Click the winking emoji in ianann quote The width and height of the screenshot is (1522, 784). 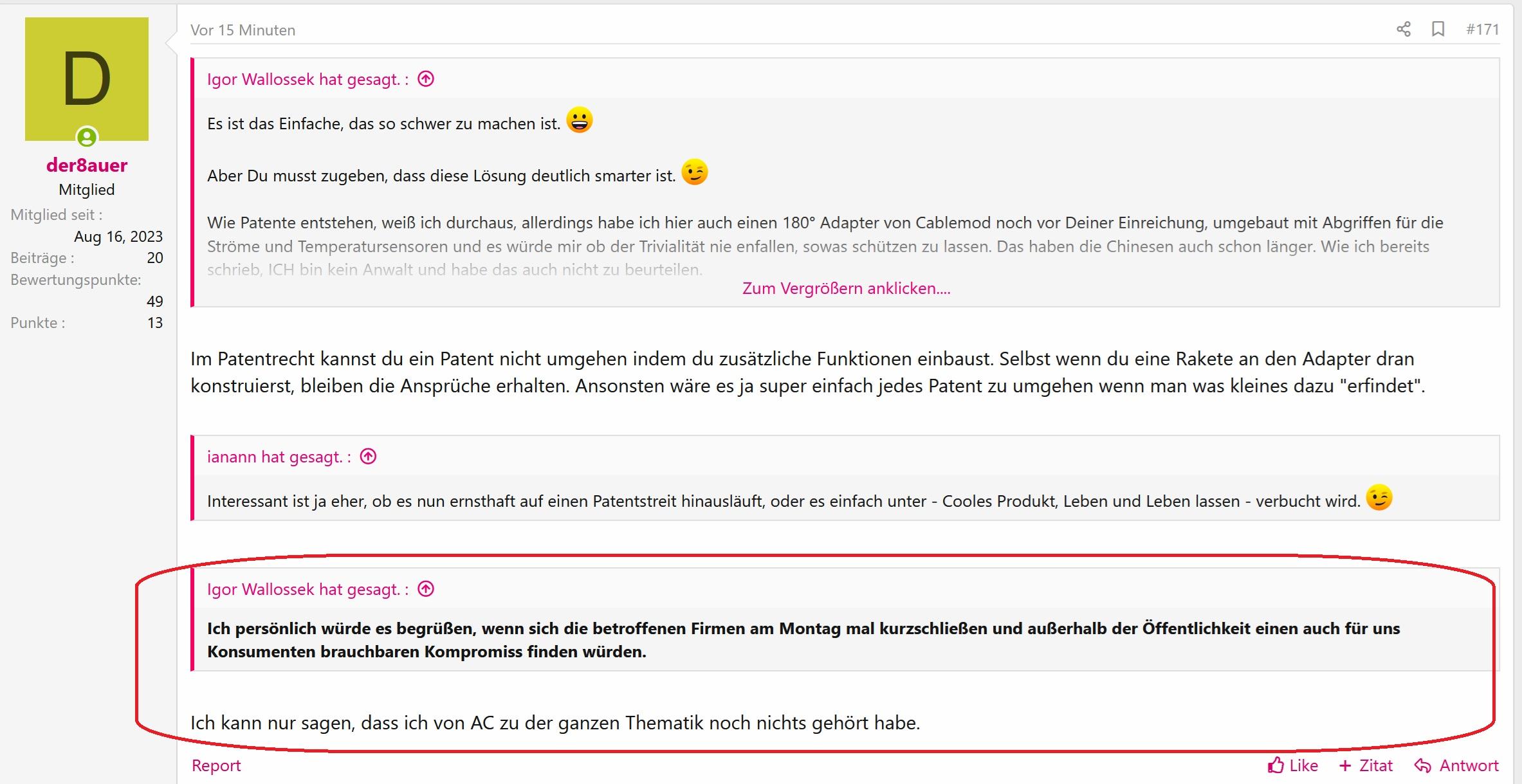coord(1379,498)
